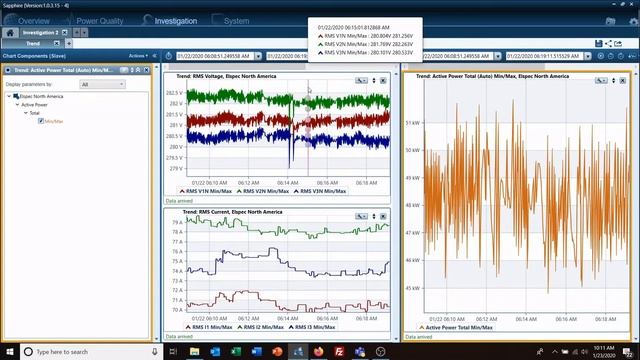Open right pane start date dropdown arrow
Image resolution: width=640 pixels, height=360 pixels.
pos(498,56)
